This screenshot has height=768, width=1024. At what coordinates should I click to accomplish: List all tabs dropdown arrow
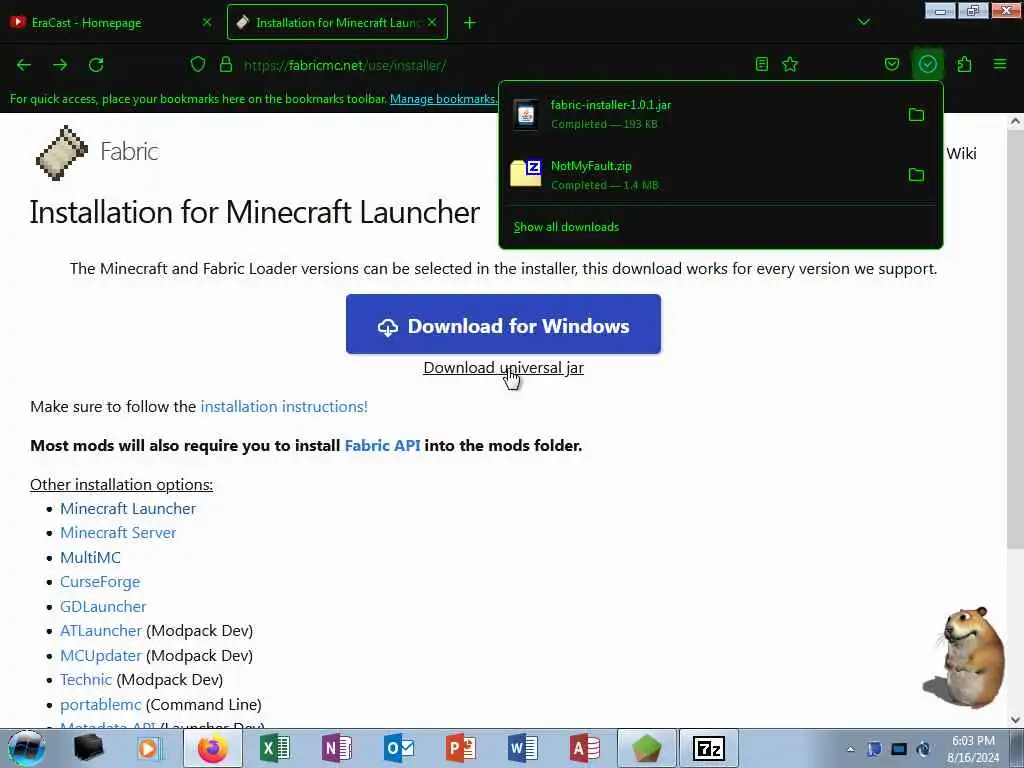pyautogui.click(x=863, y=22)
